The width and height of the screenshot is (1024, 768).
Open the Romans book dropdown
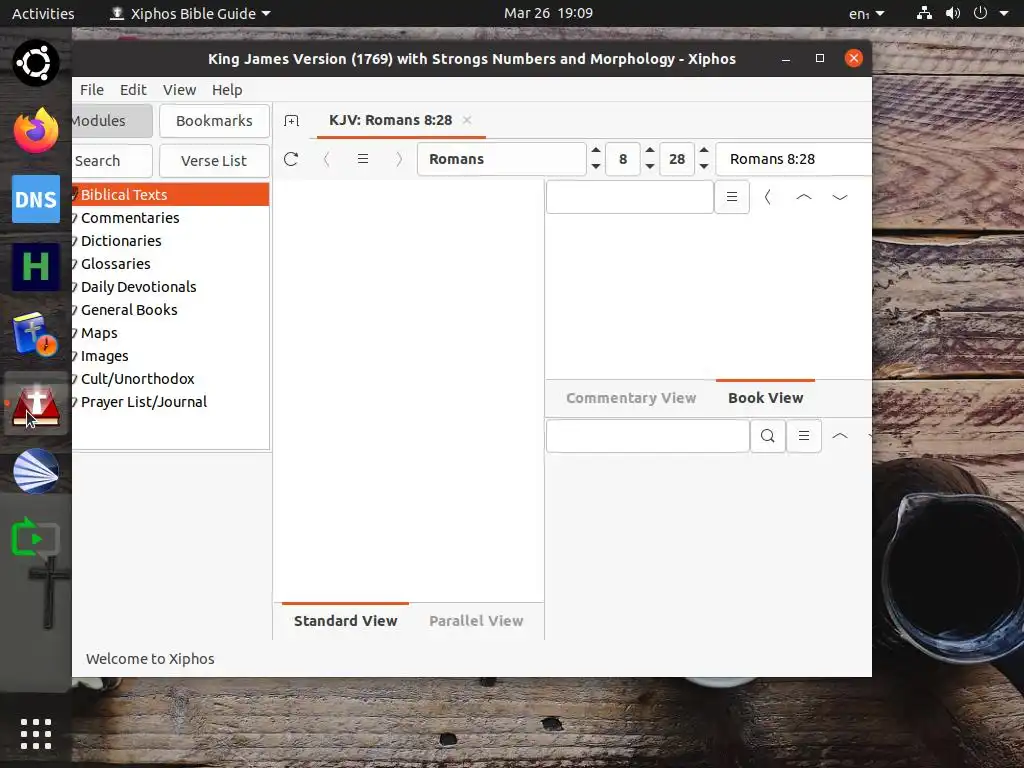pyautogui.click(x=502, y=159)
